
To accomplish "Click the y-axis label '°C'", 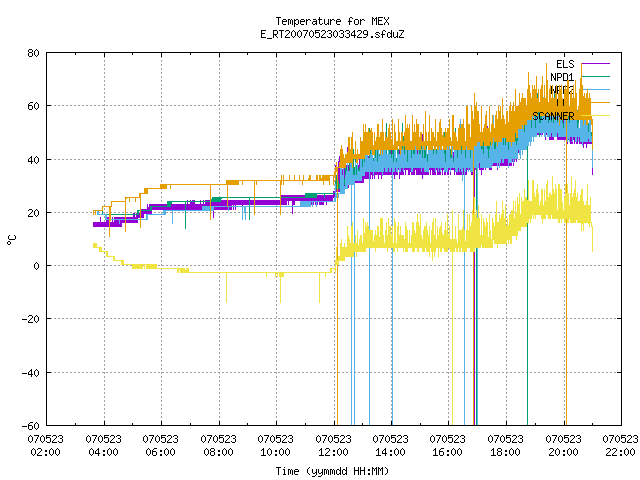I will (x=11, y=240).
